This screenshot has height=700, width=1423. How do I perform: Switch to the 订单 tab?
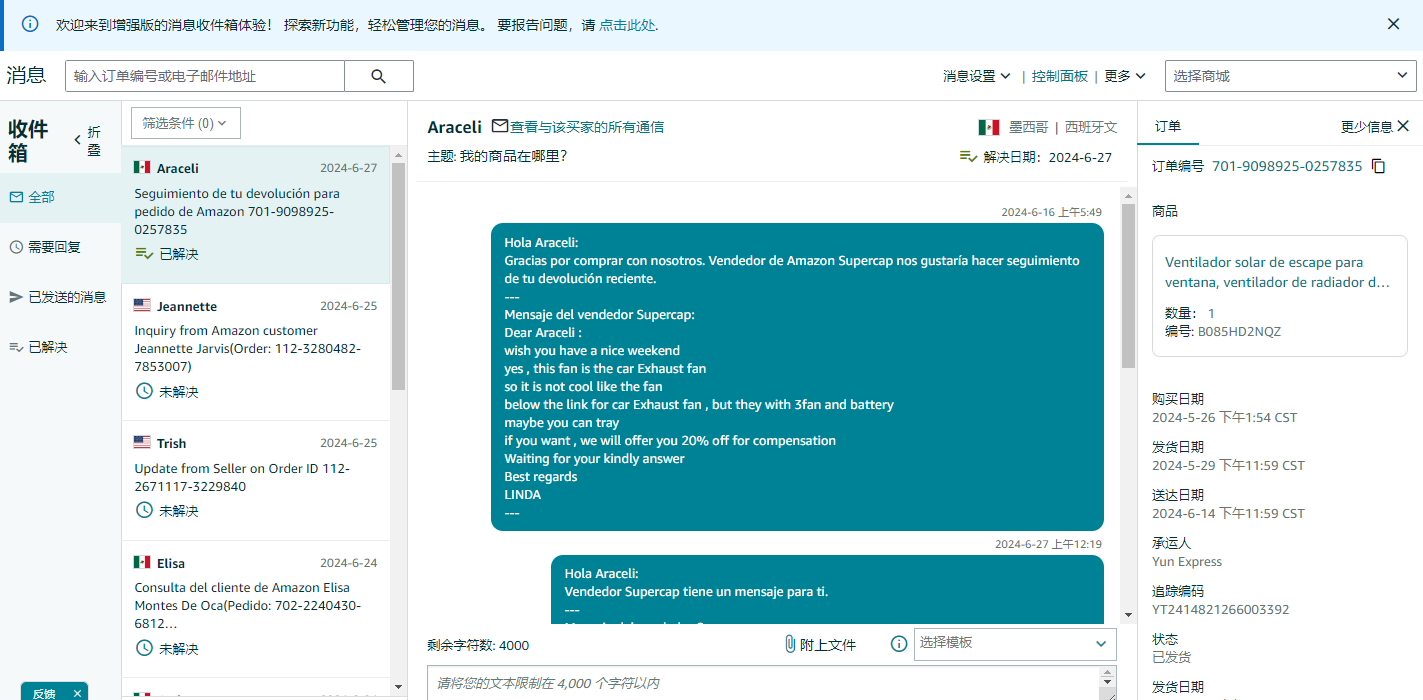[1168, 126]
